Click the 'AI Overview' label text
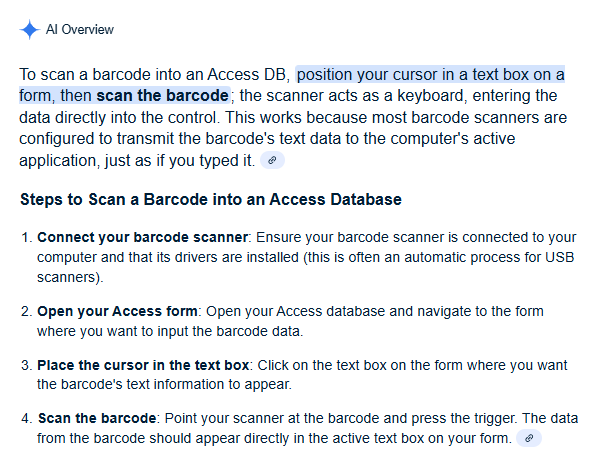The height and width of the screenshot is (468, 614). pyautogui.click(x=80, y=29)
